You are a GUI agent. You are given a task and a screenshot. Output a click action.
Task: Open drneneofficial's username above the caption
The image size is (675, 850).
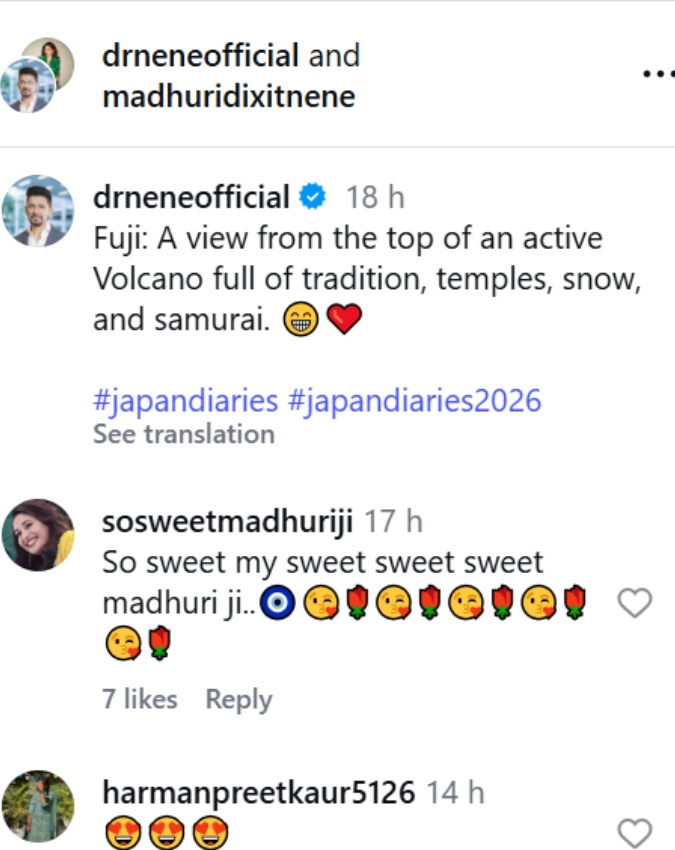tap(190, 193)
